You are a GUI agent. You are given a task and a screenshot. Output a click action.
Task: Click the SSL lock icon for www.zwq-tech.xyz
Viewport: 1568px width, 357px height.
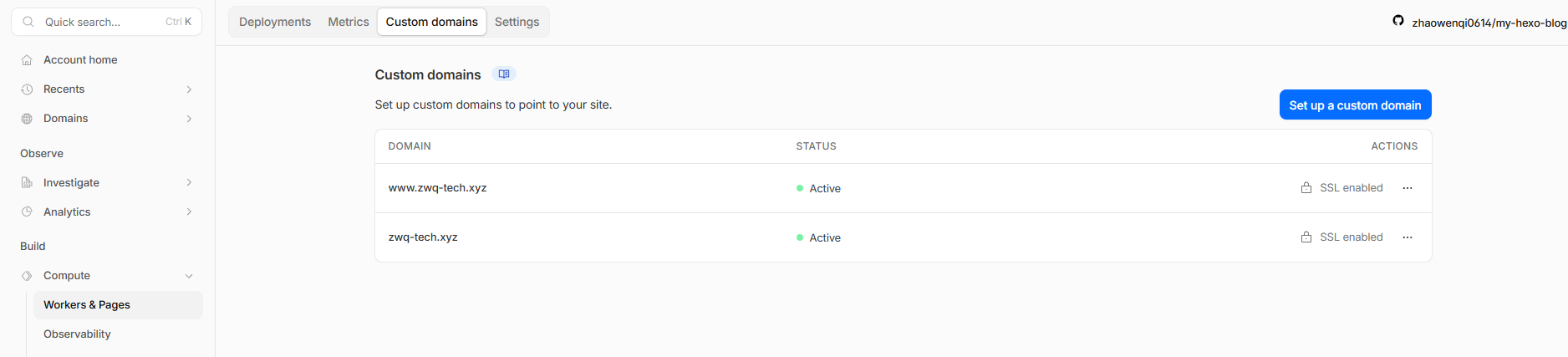click(1306, 188)
